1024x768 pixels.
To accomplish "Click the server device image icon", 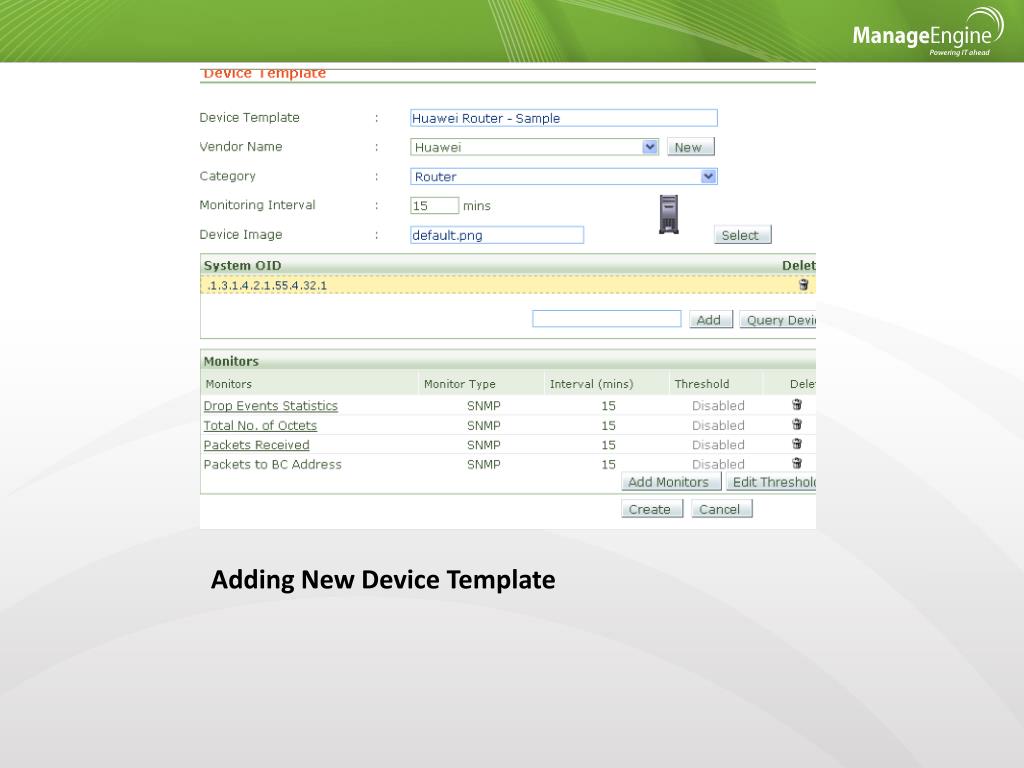I will pyautogui.click(x=669, y=214).
